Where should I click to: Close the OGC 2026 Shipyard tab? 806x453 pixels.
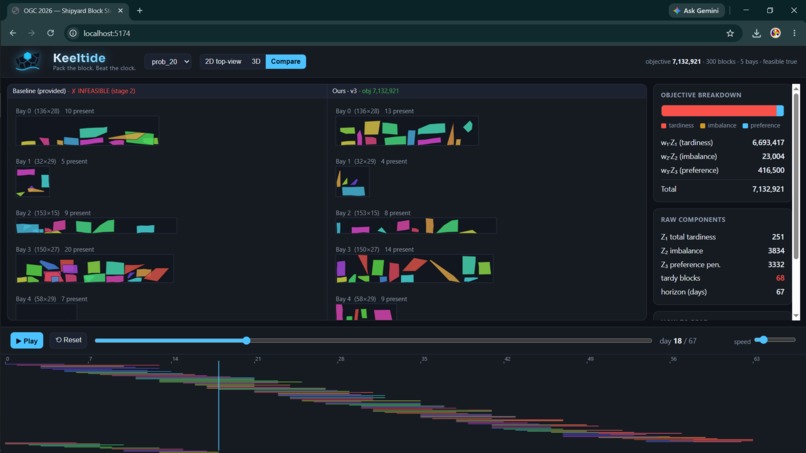[120, 10]
